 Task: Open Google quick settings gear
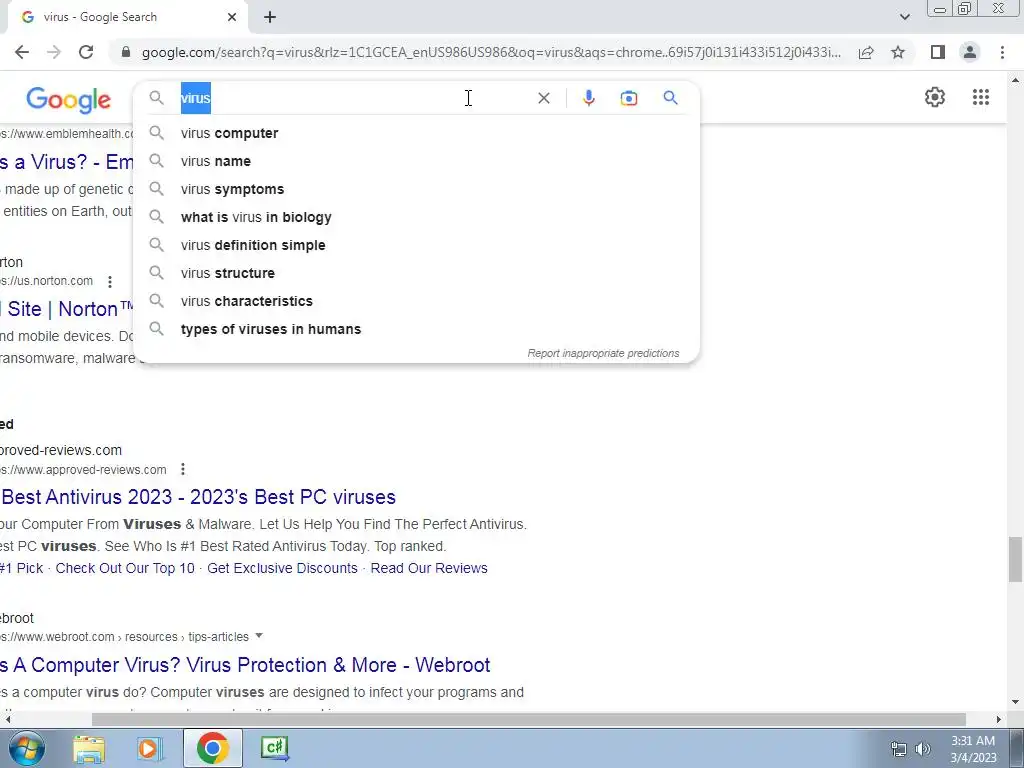click(x=935, y=97)
